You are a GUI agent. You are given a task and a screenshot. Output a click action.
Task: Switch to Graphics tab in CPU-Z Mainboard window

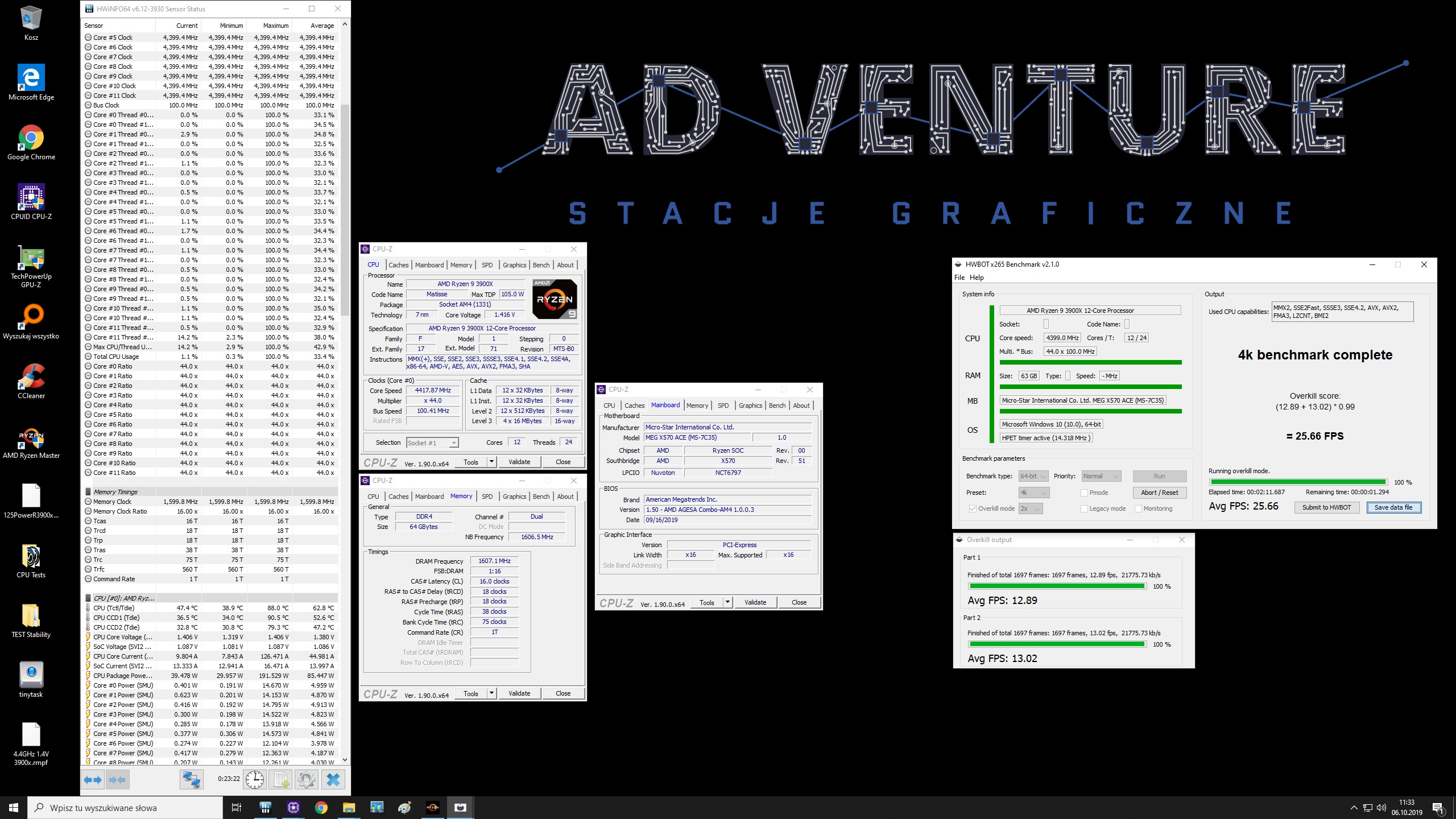pos(750,406)
